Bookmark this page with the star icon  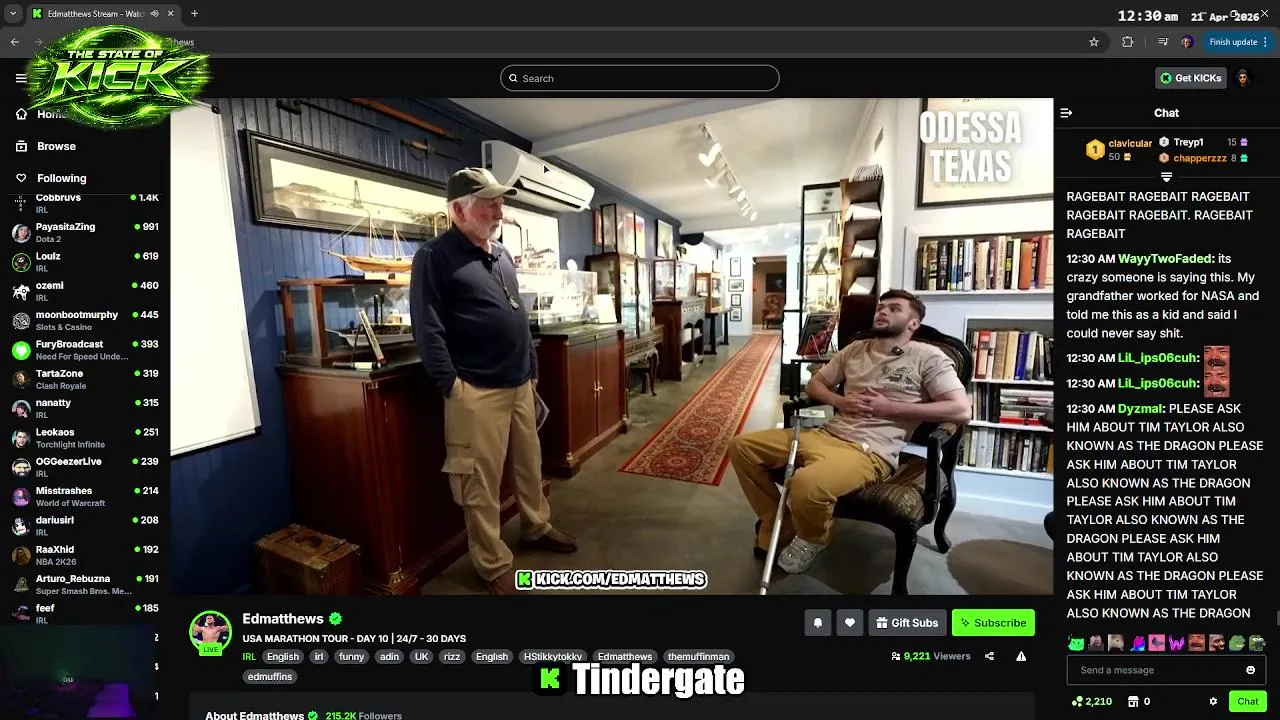pyautogui.click(x=1094, y=42)
